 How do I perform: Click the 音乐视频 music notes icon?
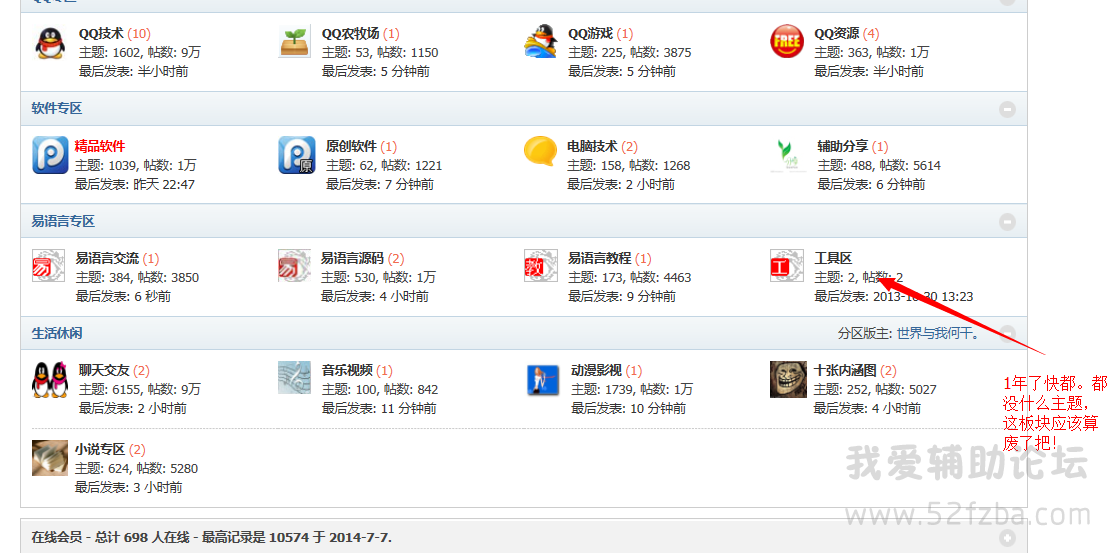294,377
